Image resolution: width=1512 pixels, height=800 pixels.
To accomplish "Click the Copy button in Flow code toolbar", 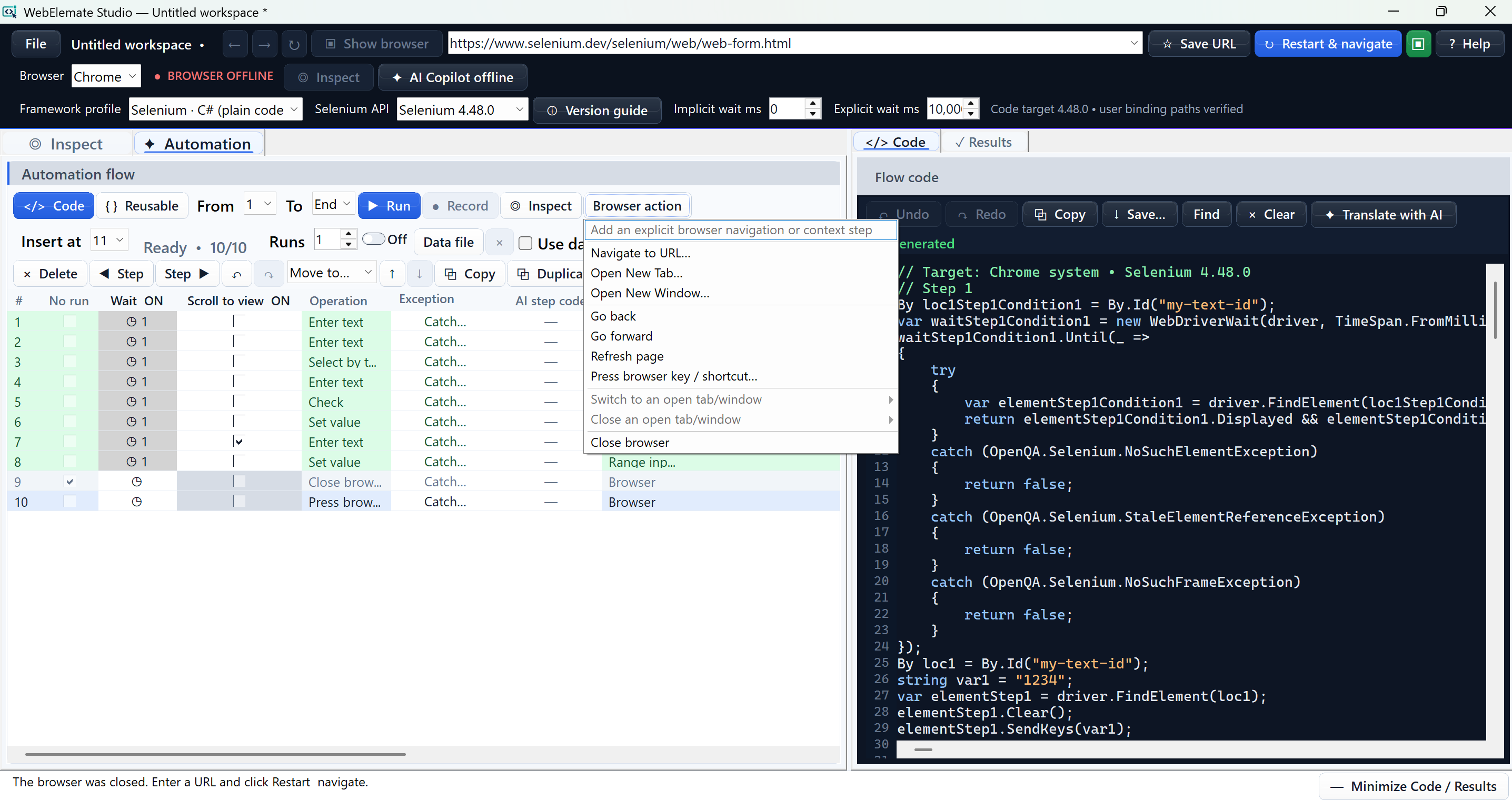I will point(1060,214).
